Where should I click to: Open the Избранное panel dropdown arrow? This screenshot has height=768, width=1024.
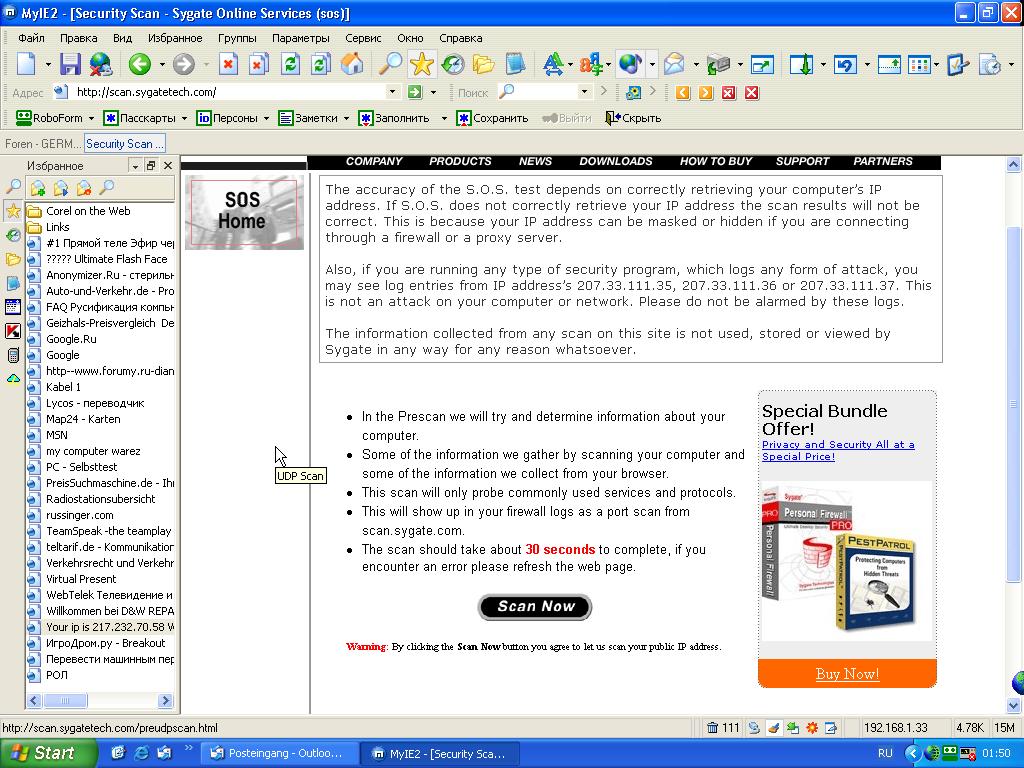pos(135,166)
